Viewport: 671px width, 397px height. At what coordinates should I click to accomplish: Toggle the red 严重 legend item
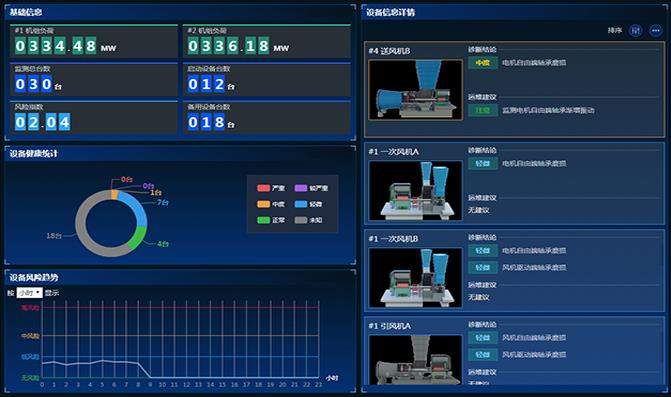point(271,188)
